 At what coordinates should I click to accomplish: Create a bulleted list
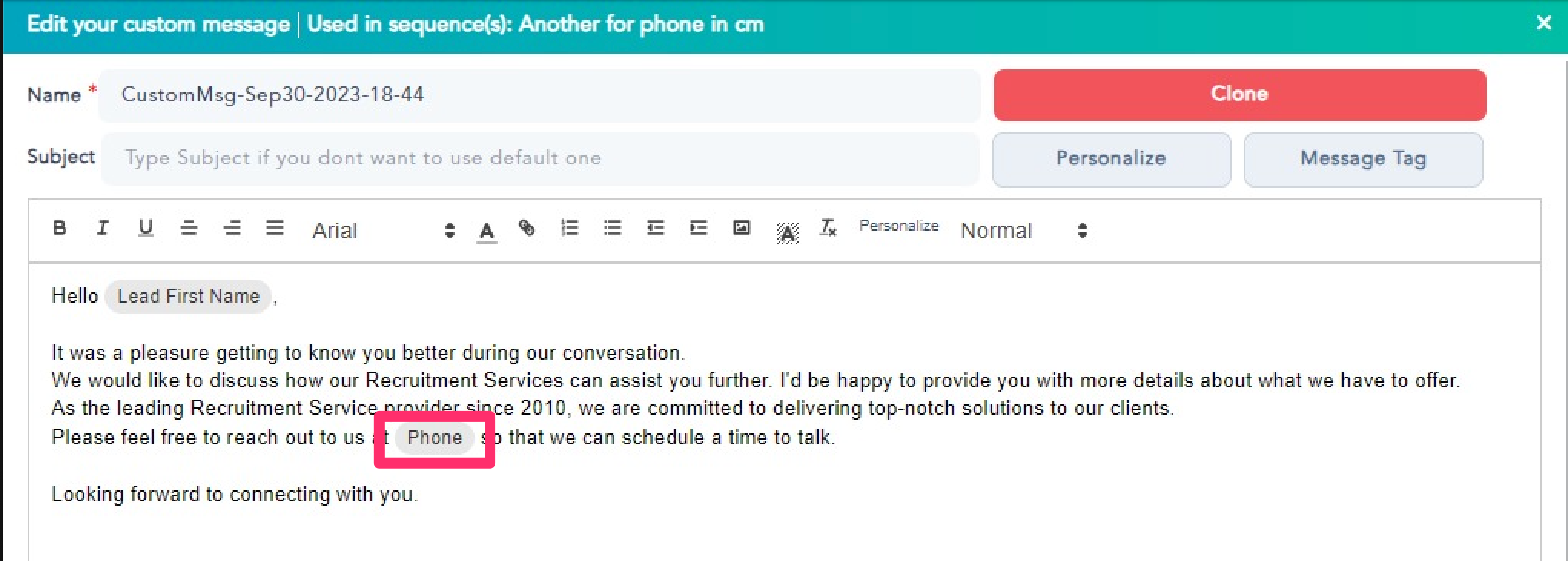(613, 228)
